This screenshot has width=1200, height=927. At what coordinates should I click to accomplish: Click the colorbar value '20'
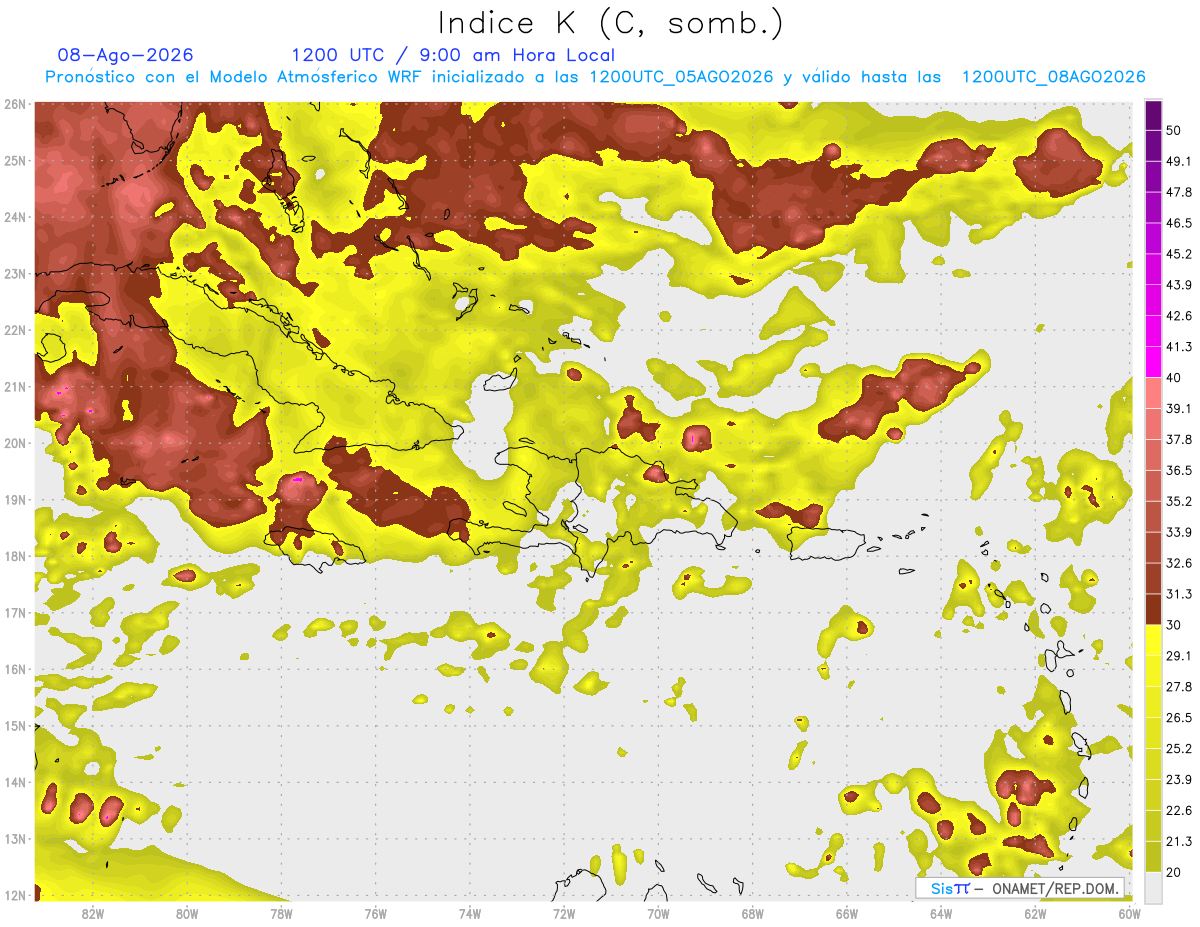click(x=1174, y=872)
